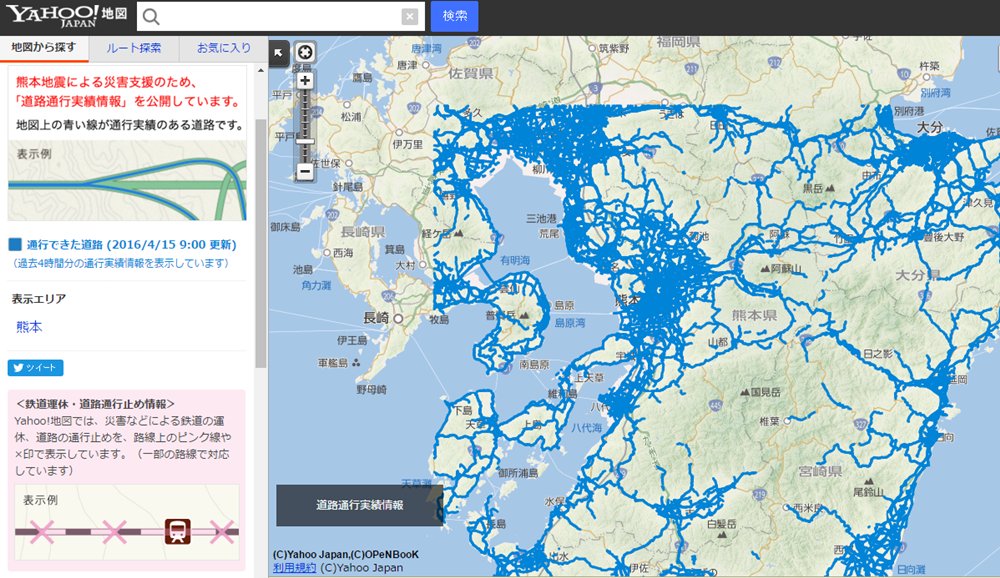The image size is (1000, 578).
Task: Click the 道路通行実績情報 map overlay box
Action: (359, 505)
